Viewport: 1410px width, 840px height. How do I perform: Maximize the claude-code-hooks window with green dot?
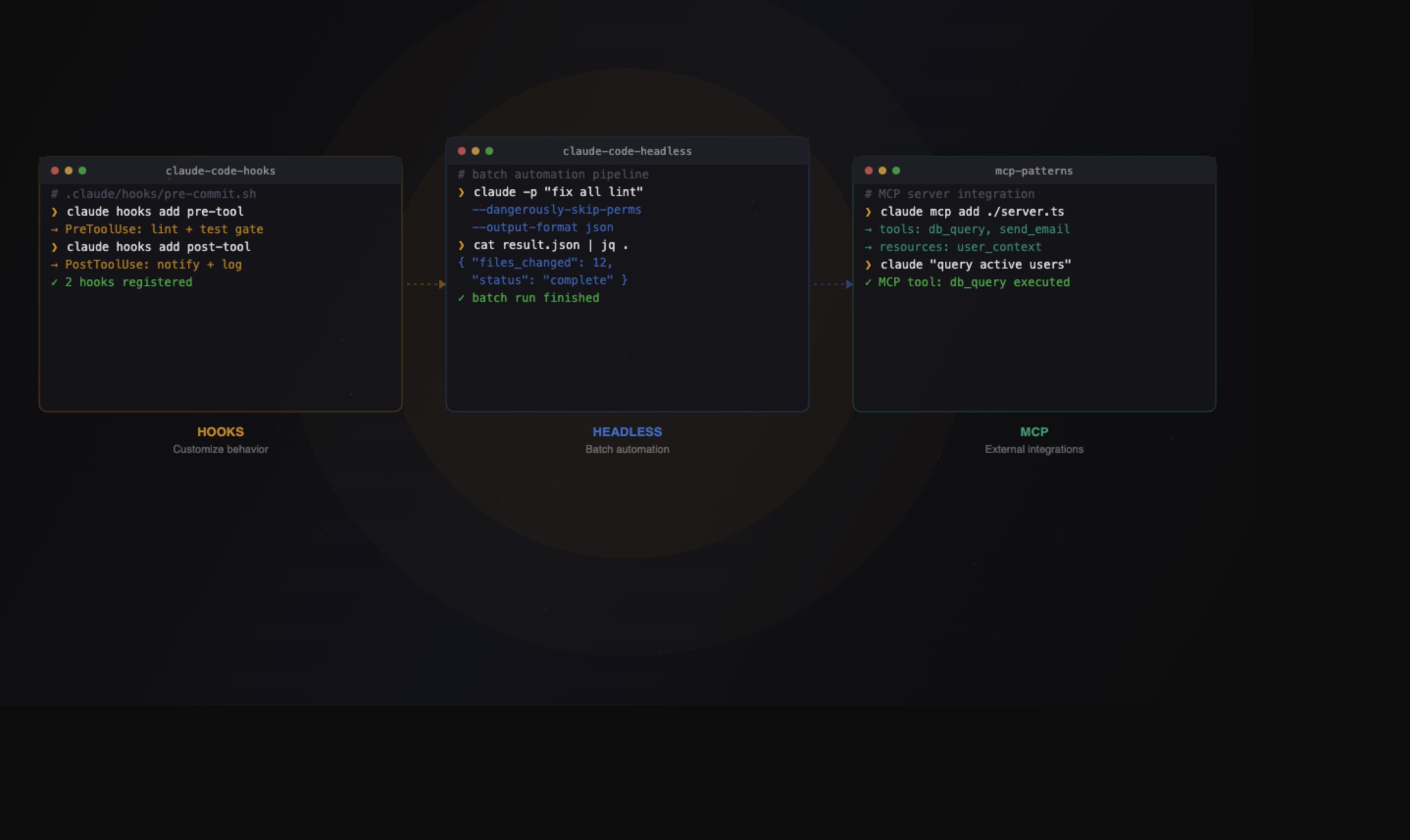(82, 171)
